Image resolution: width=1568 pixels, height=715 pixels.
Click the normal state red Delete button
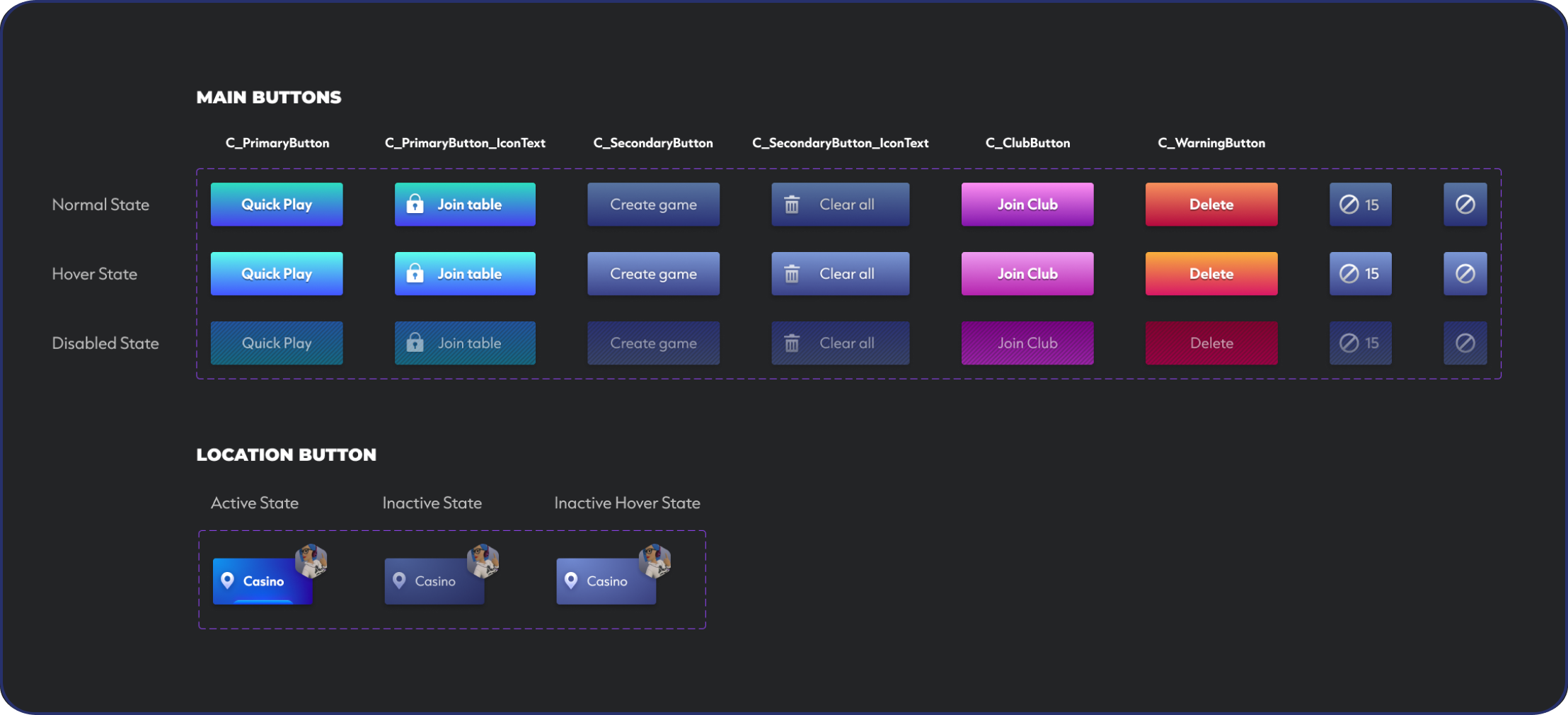click(x=1211, y=205)
